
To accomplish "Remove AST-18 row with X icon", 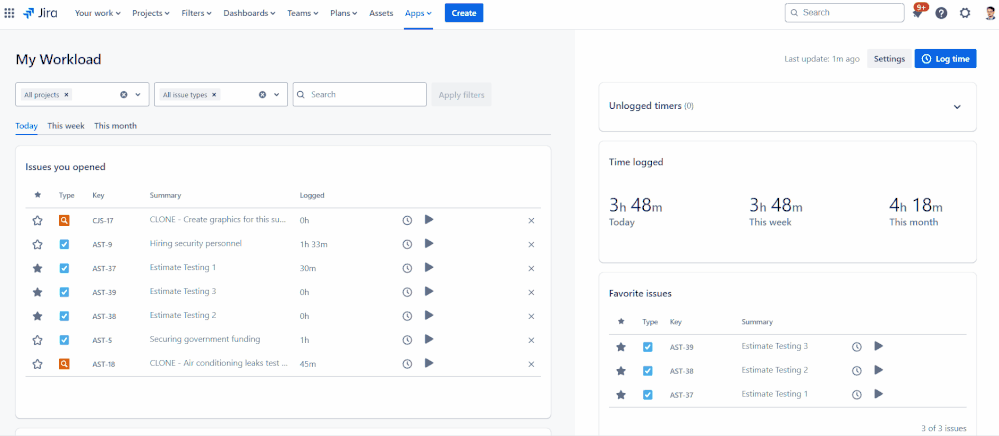I will coord(531,364).
